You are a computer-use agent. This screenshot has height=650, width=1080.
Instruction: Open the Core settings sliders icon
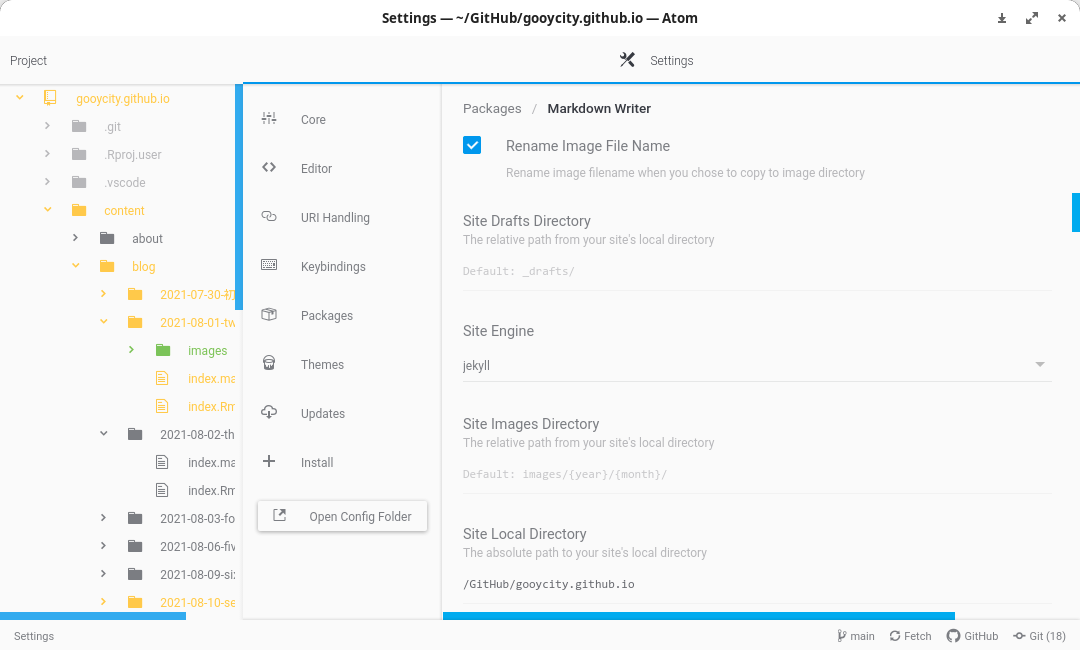tap(269, 118)
